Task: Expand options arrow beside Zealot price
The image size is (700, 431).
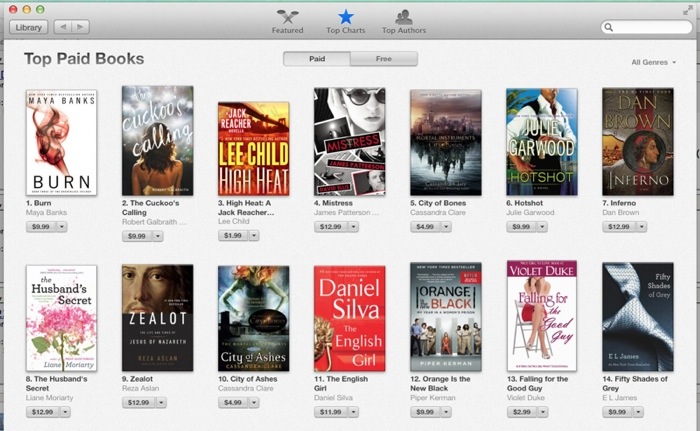Action: [161, 403]
